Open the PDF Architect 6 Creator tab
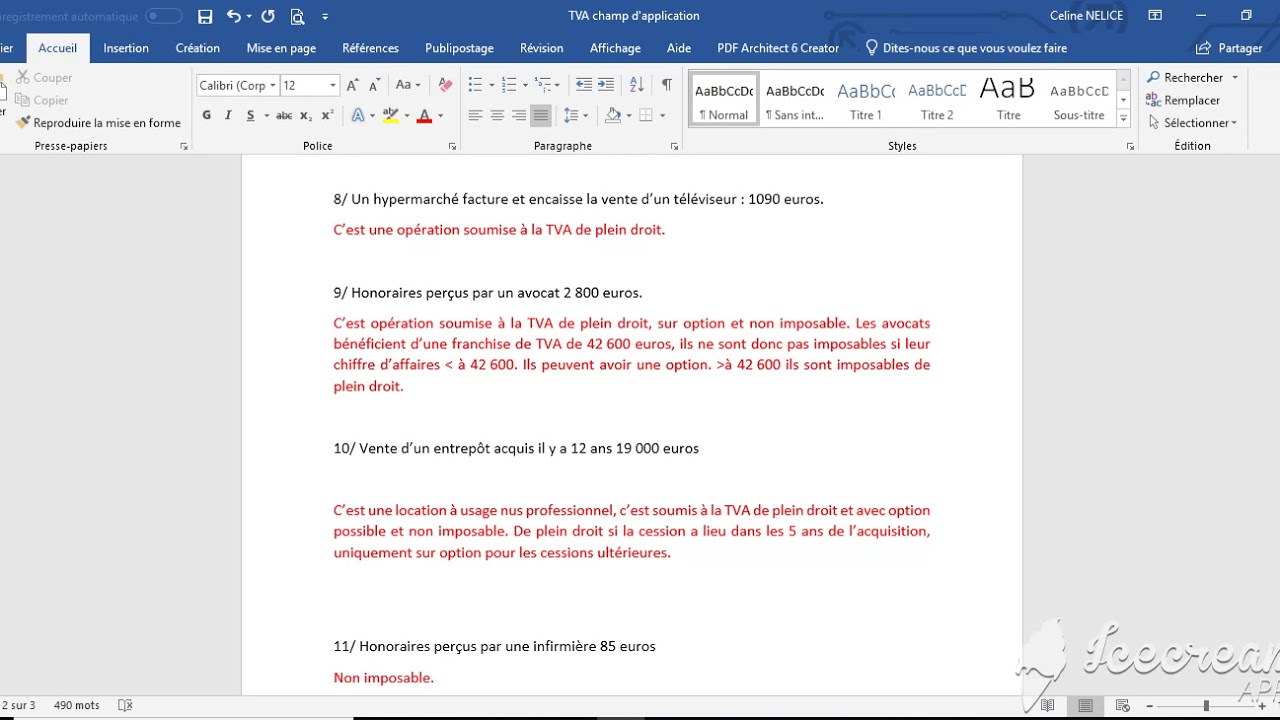Viewport: 1280px width, 720px height. coord(778,48)
